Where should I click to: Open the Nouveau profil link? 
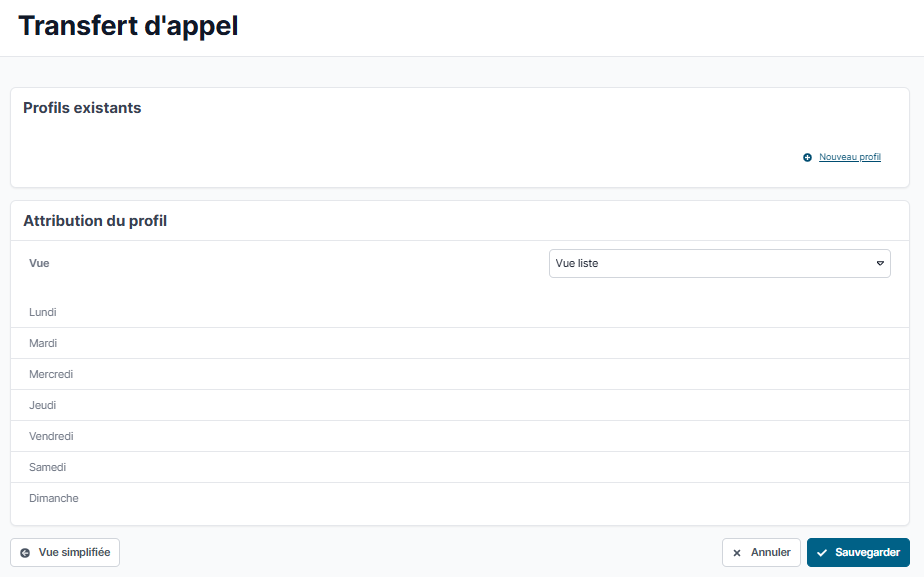pos(849,158)
